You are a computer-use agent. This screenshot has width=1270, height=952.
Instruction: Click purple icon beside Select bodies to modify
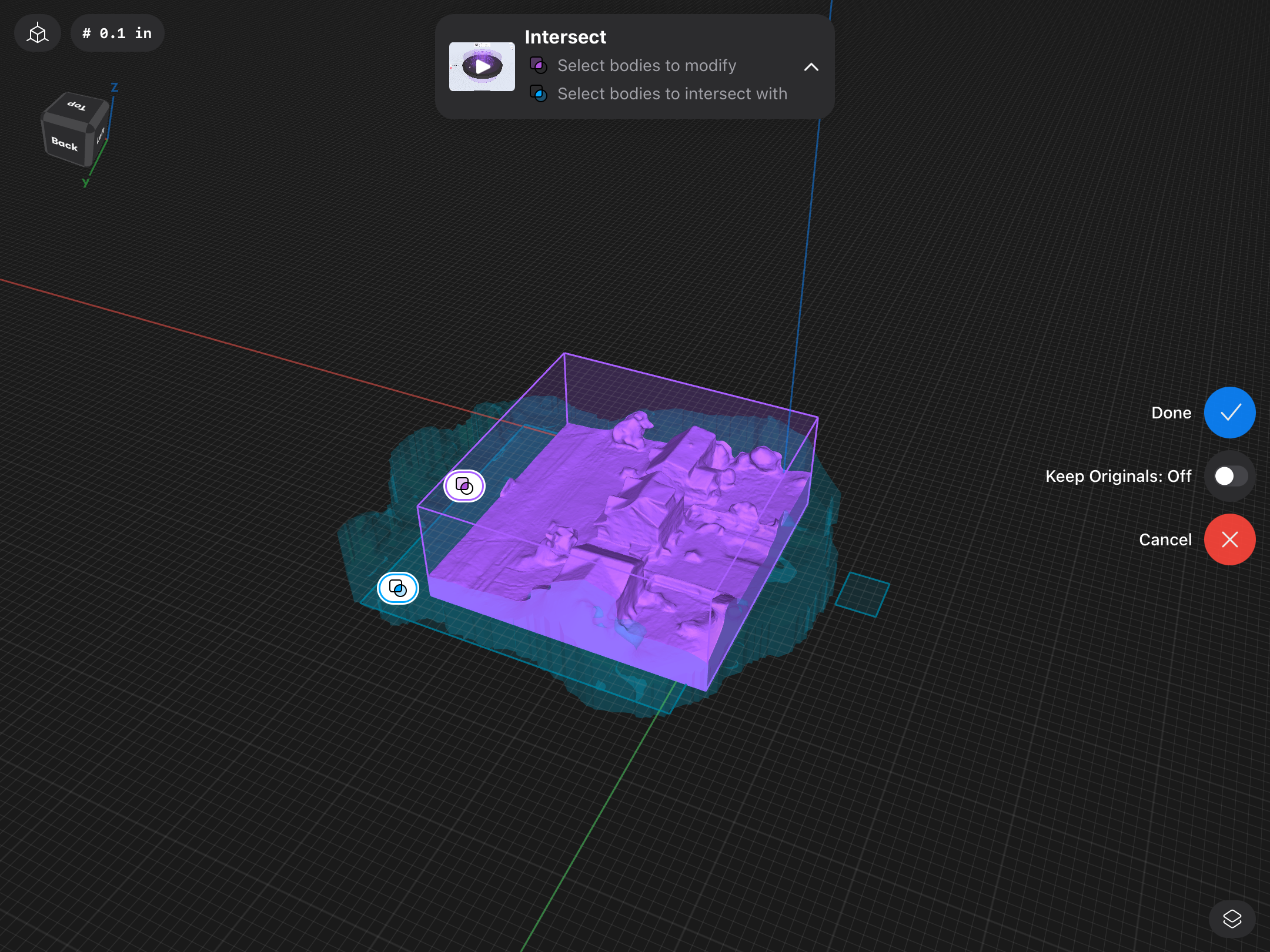pyautogui.click(x=538, y=65)
